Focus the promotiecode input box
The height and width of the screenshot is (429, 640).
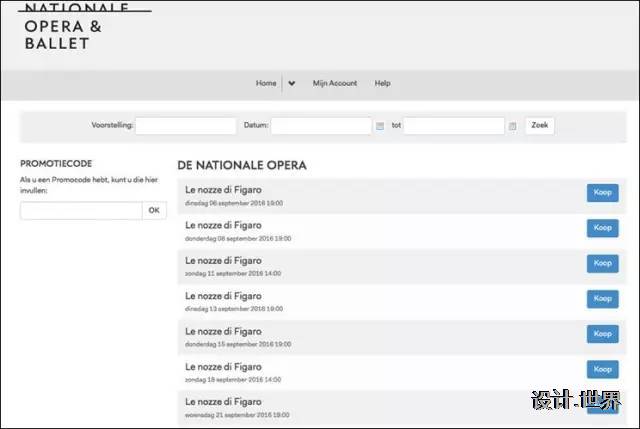tap(81, 211)
